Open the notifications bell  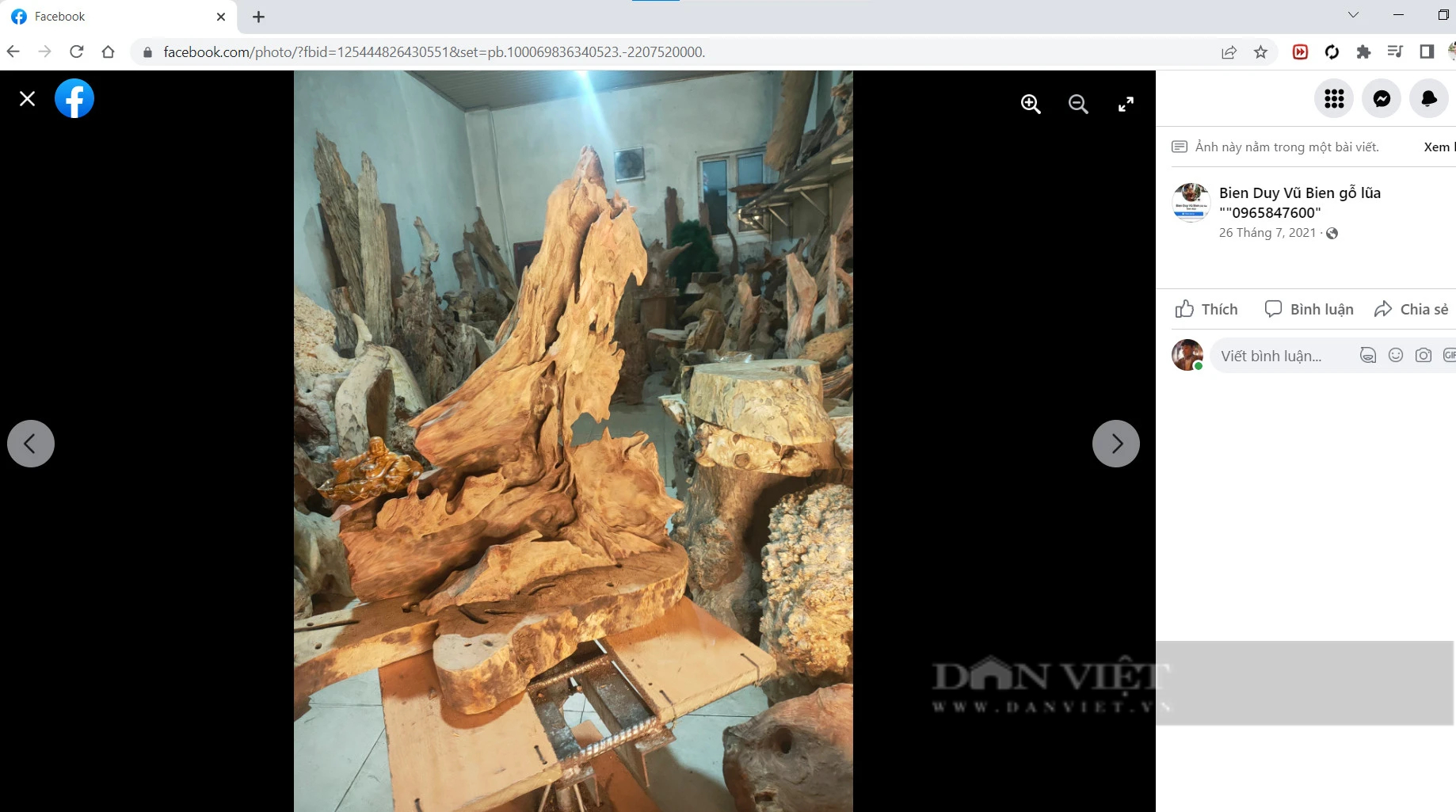tap(1429, 98)
